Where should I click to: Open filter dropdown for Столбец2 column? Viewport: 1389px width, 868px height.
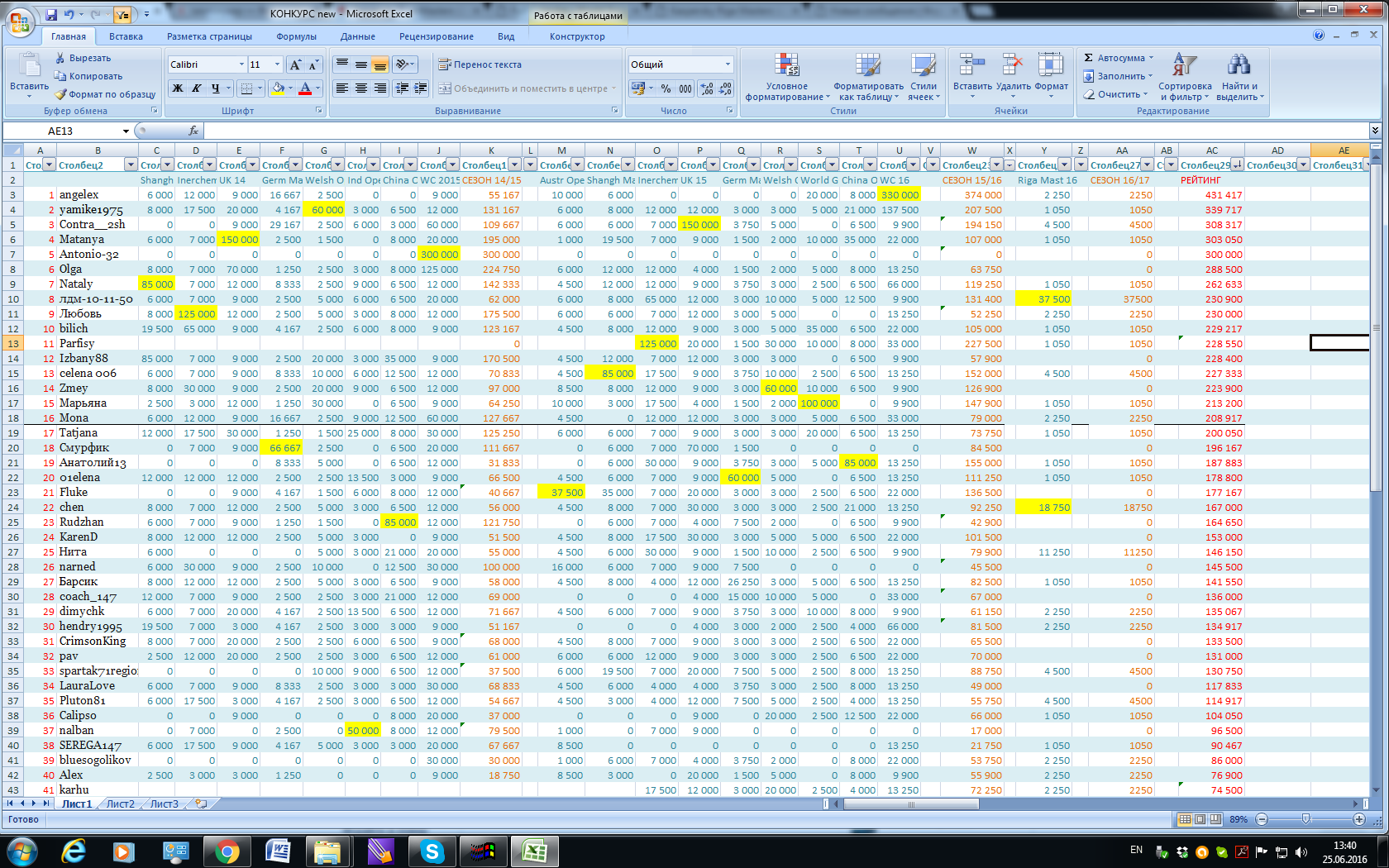130,165
